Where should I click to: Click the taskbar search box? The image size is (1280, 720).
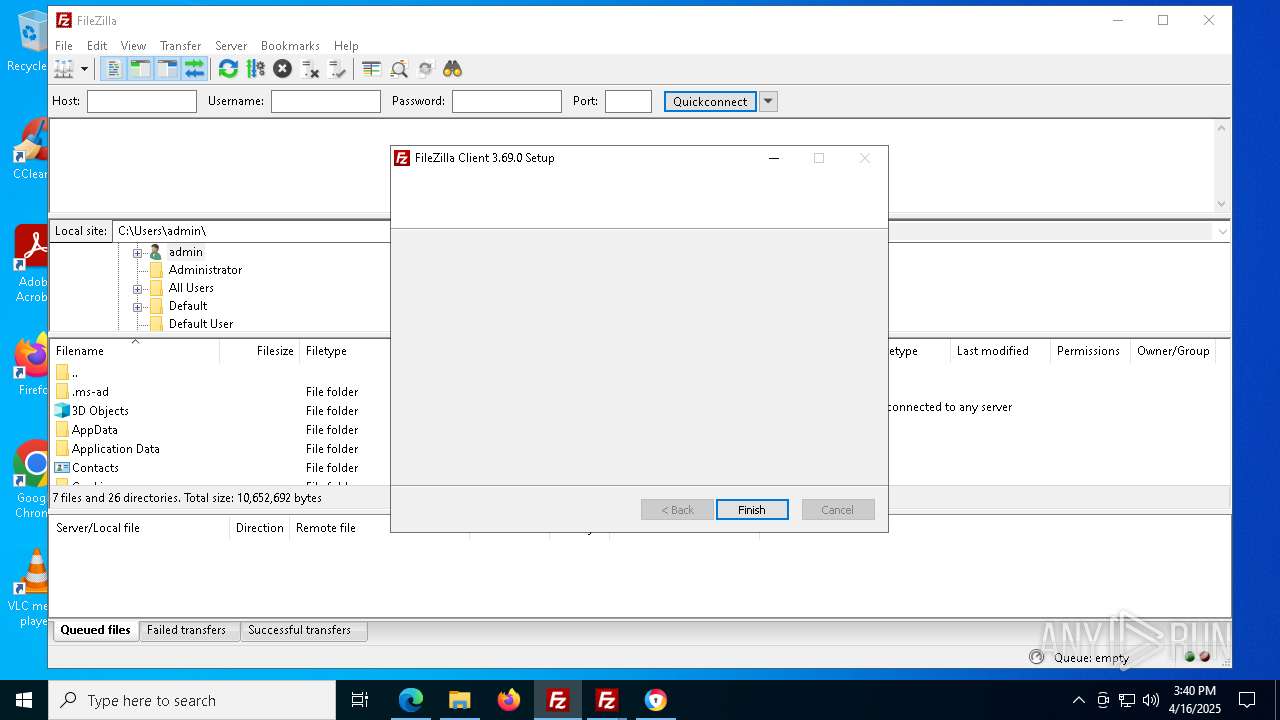pos(192,700)
